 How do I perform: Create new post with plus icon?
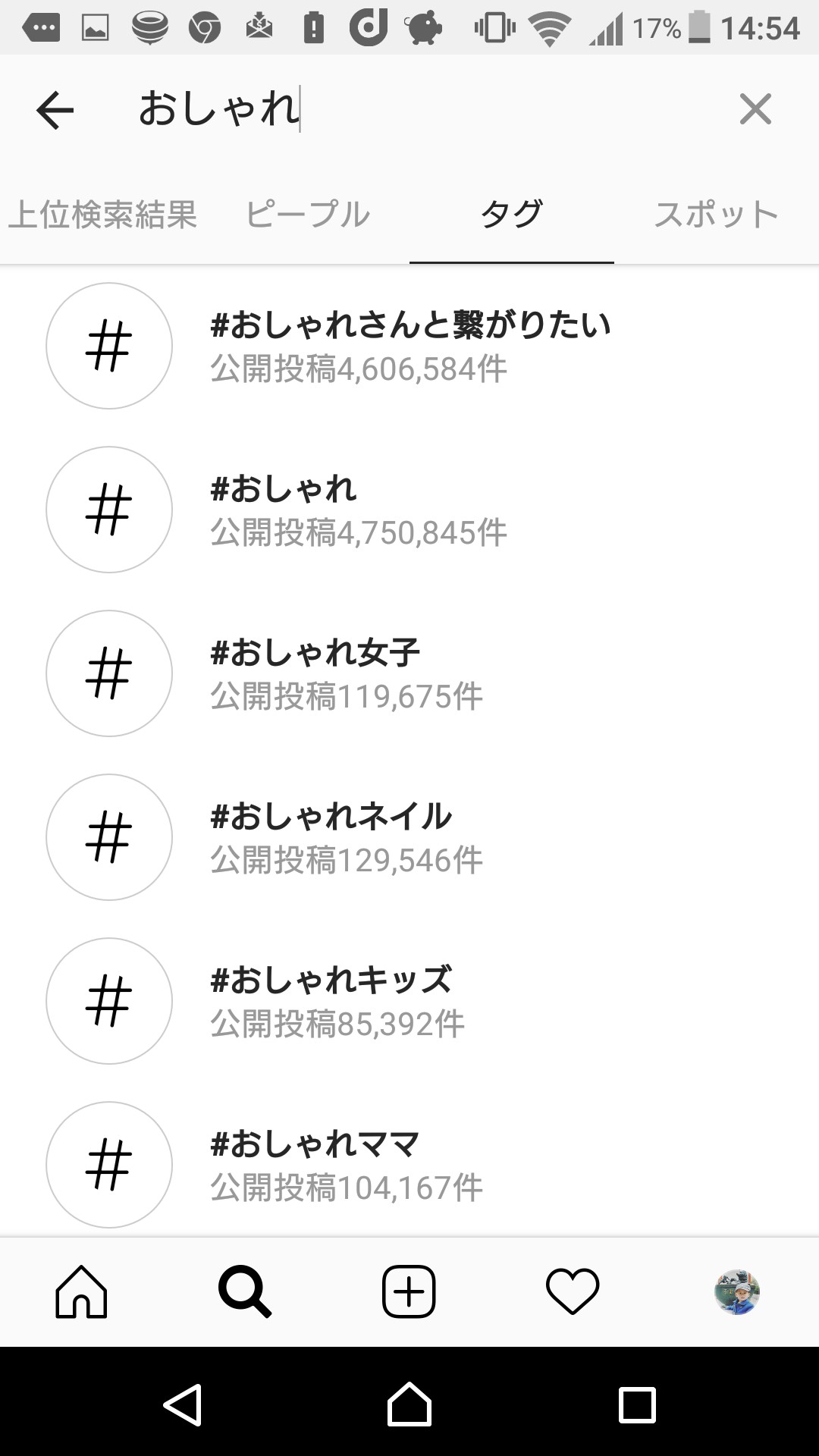409,1291
